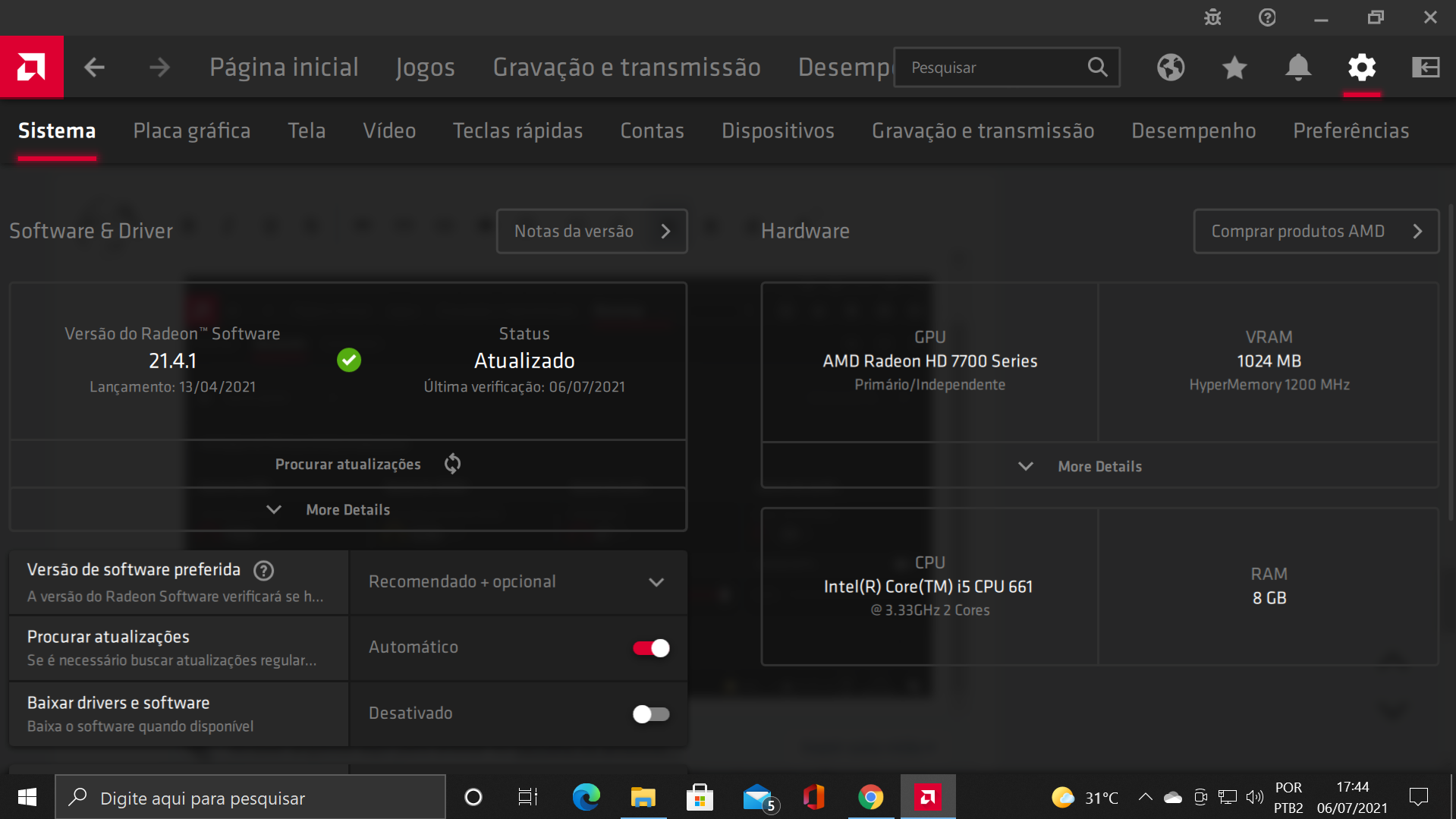Go back with the left arrow
The width and height of the screenshot is (1456, 819).
94,68
